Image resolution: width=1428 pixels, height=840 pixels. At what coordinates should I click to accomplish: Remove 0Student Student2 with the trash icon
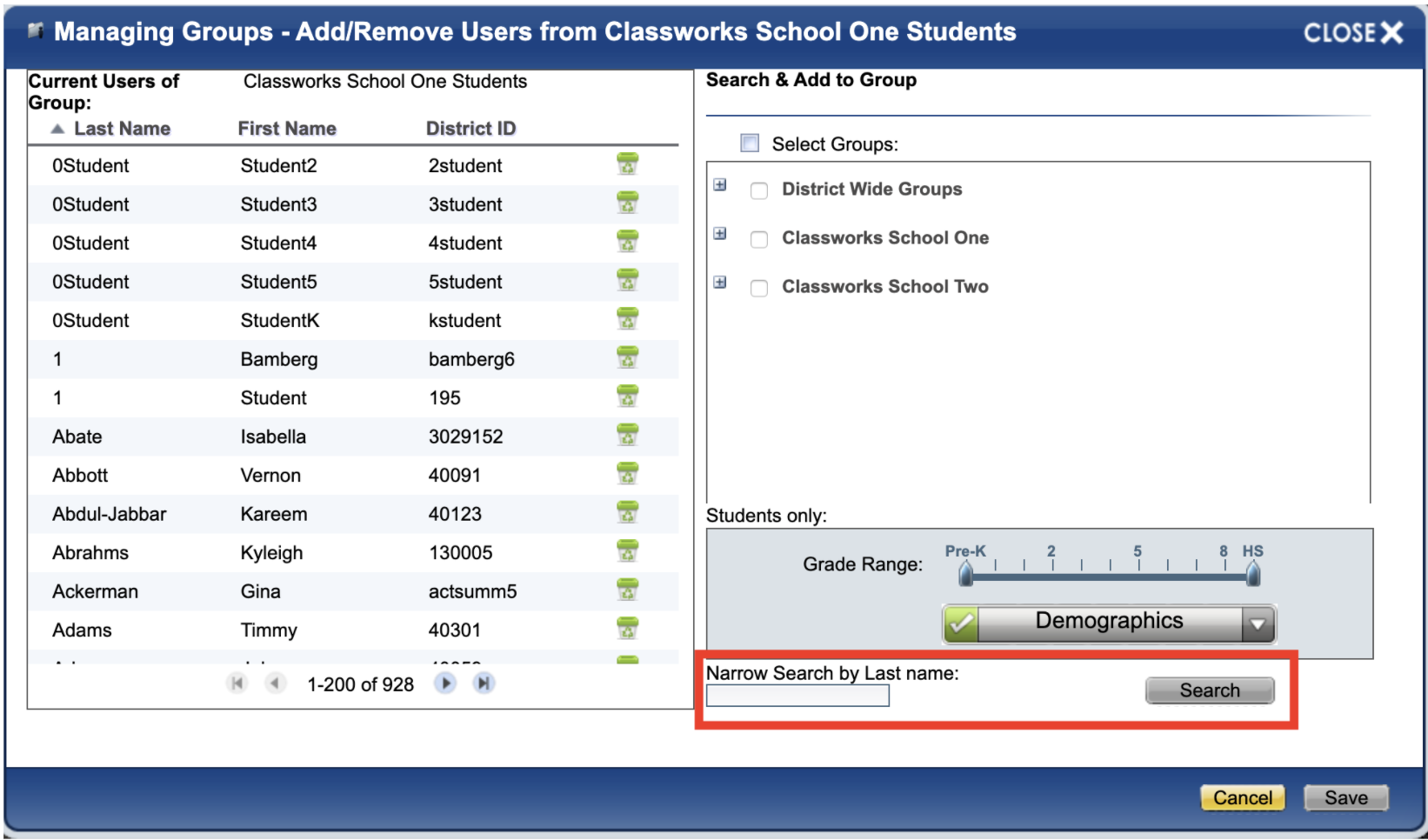pyautogui.click(x=627, y=164)
